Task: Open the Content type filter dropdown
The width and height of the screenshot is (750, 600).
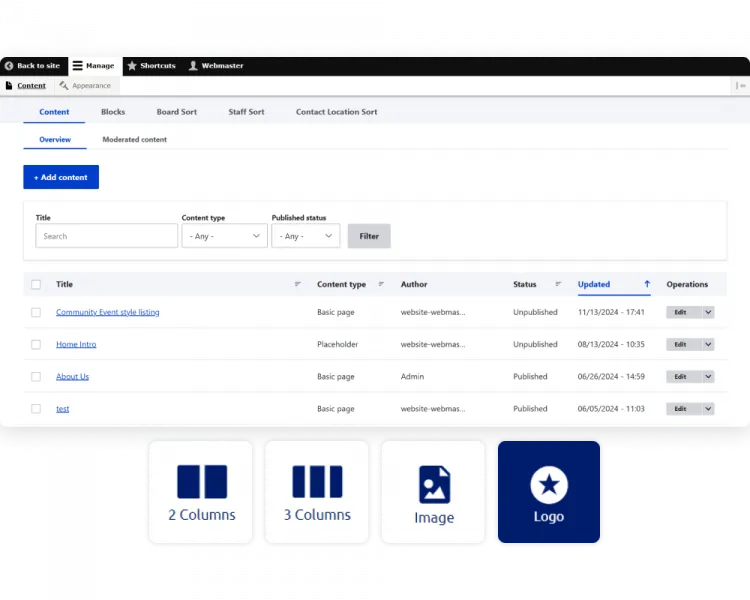Action: point(224,236)
